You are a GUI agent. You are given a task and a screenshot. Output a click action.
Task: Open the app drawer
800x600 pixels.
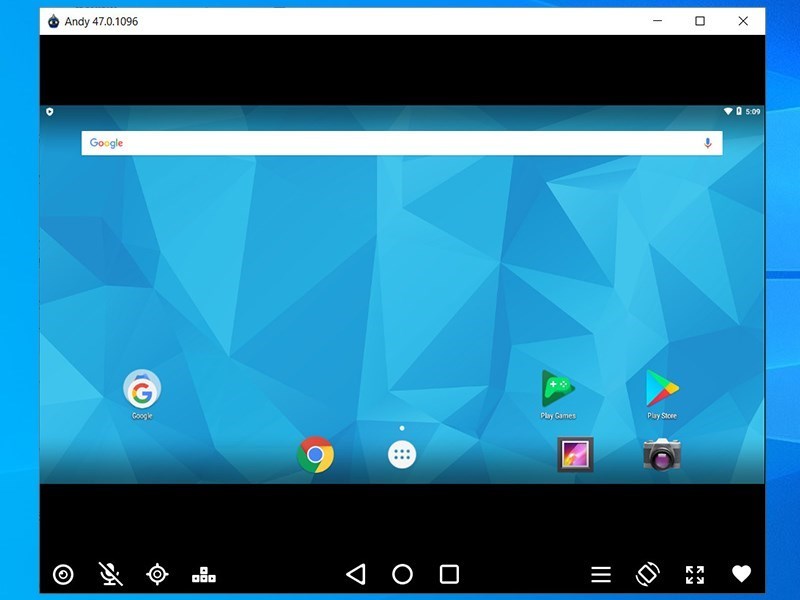[400, 455]
